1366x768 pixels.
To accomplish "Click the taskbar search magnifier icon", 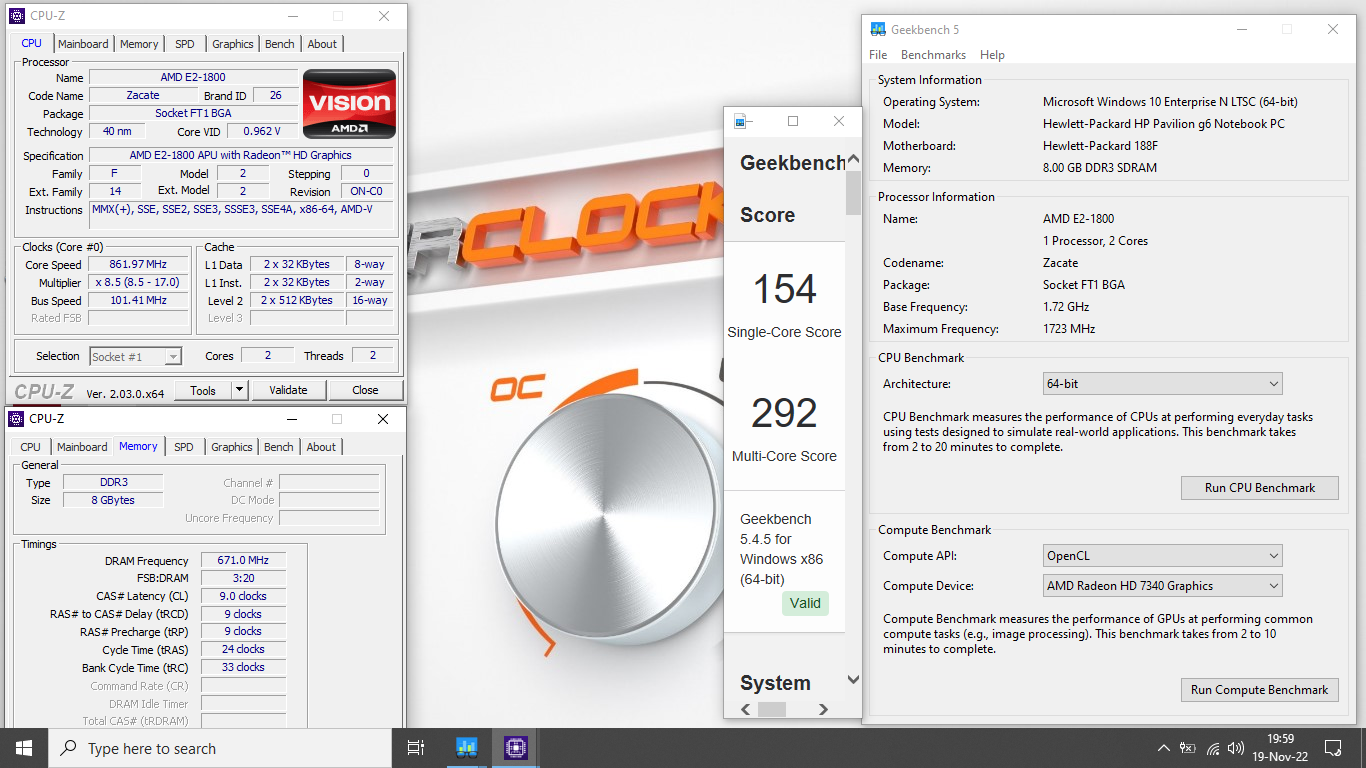I will pos(68,748).
